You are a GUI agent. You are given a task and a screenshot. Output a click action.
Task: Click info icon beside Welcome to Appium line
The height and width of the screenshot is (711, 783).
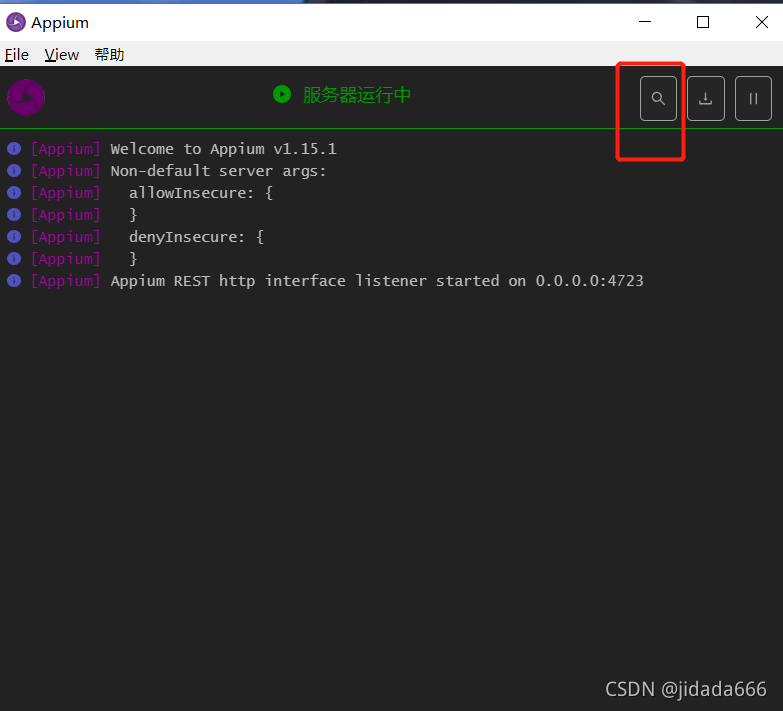coord(14,149)
